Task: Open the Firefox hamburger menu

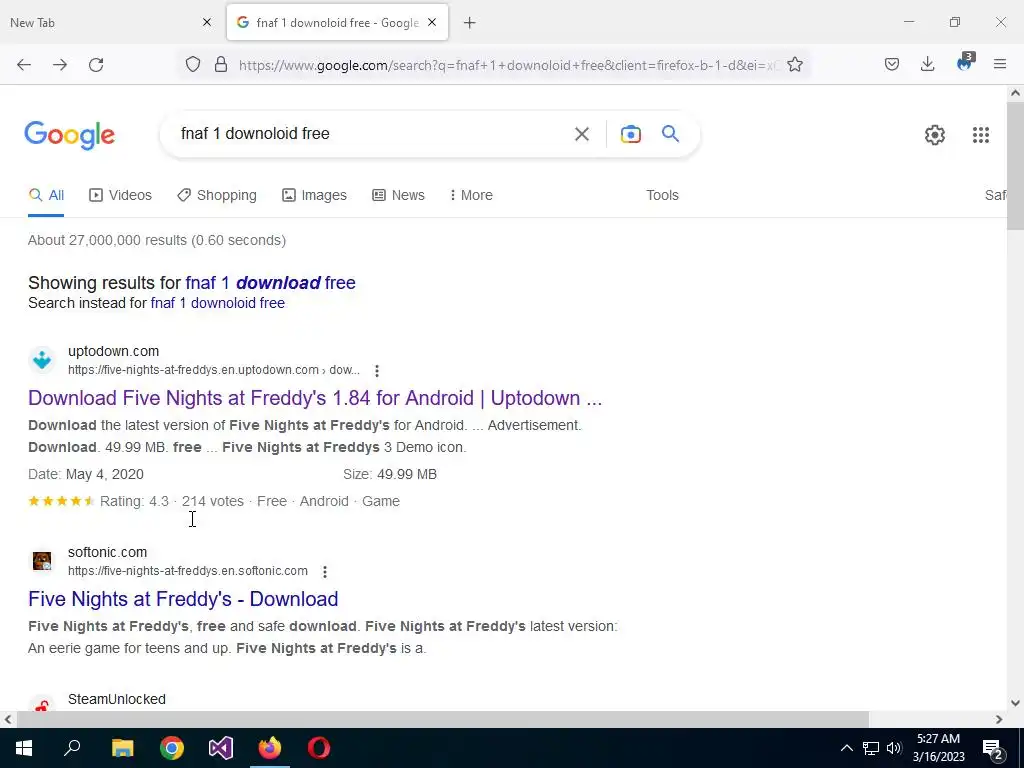Action: pos(999,64)
